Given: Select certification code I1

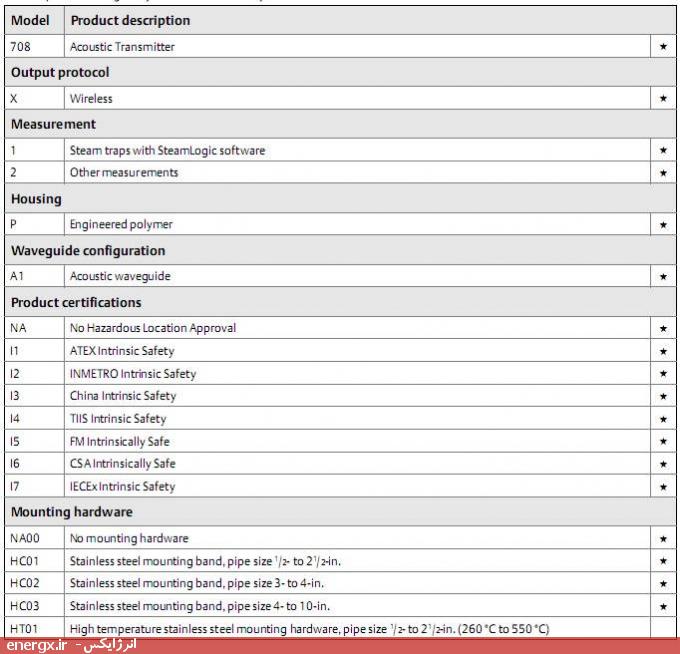Looking at the screenshot, I should (14, 351).
